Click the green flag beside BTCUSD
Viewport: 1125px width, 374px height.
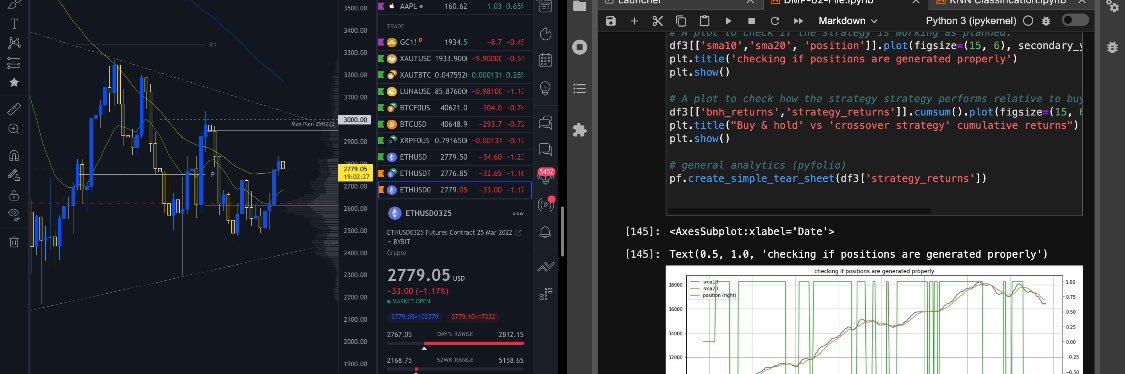click(381, 124)
